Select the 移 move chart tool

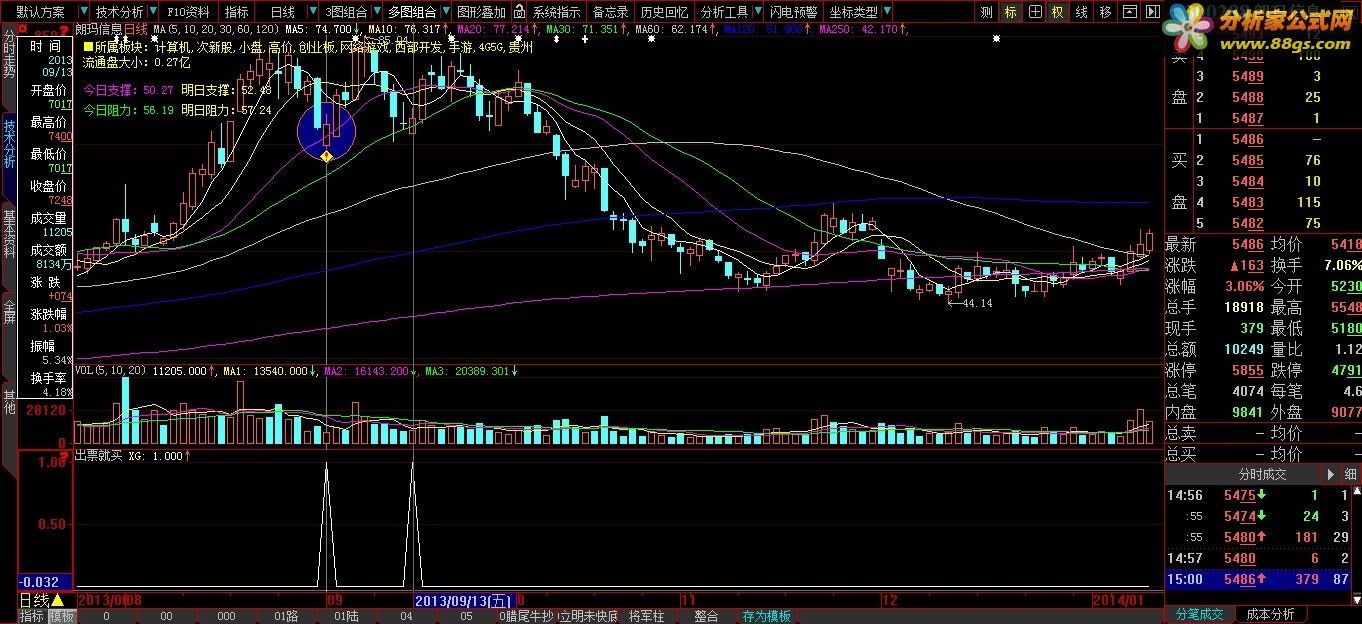point(1105,12)
